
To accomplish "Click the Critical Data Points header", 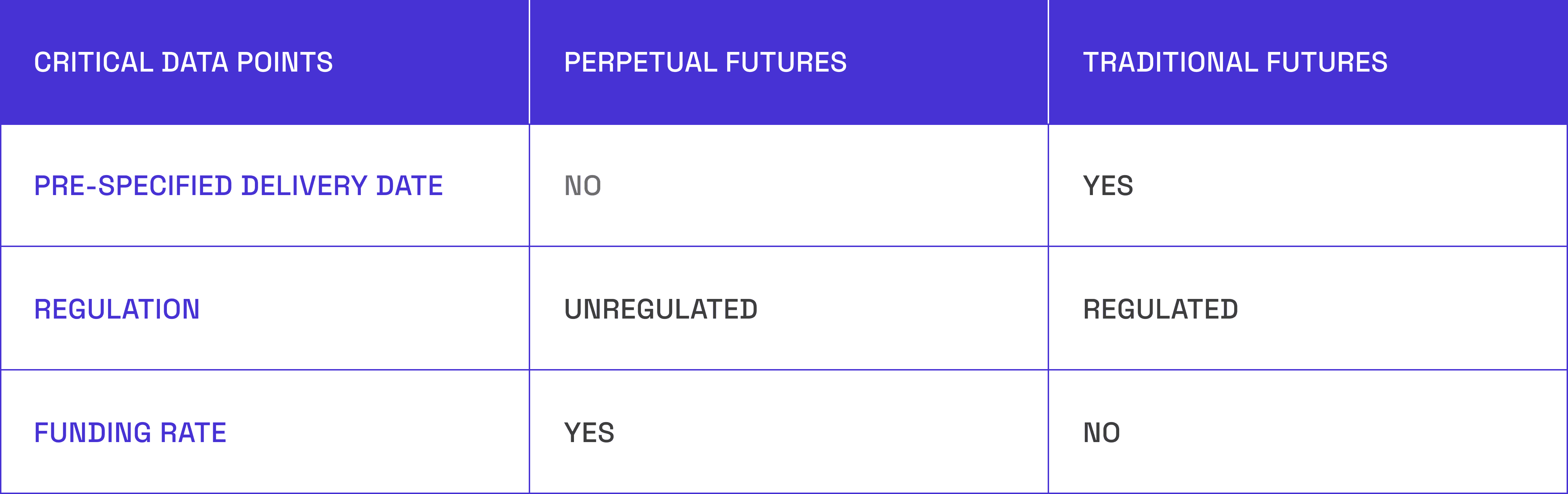I will [x=183, y=63].
